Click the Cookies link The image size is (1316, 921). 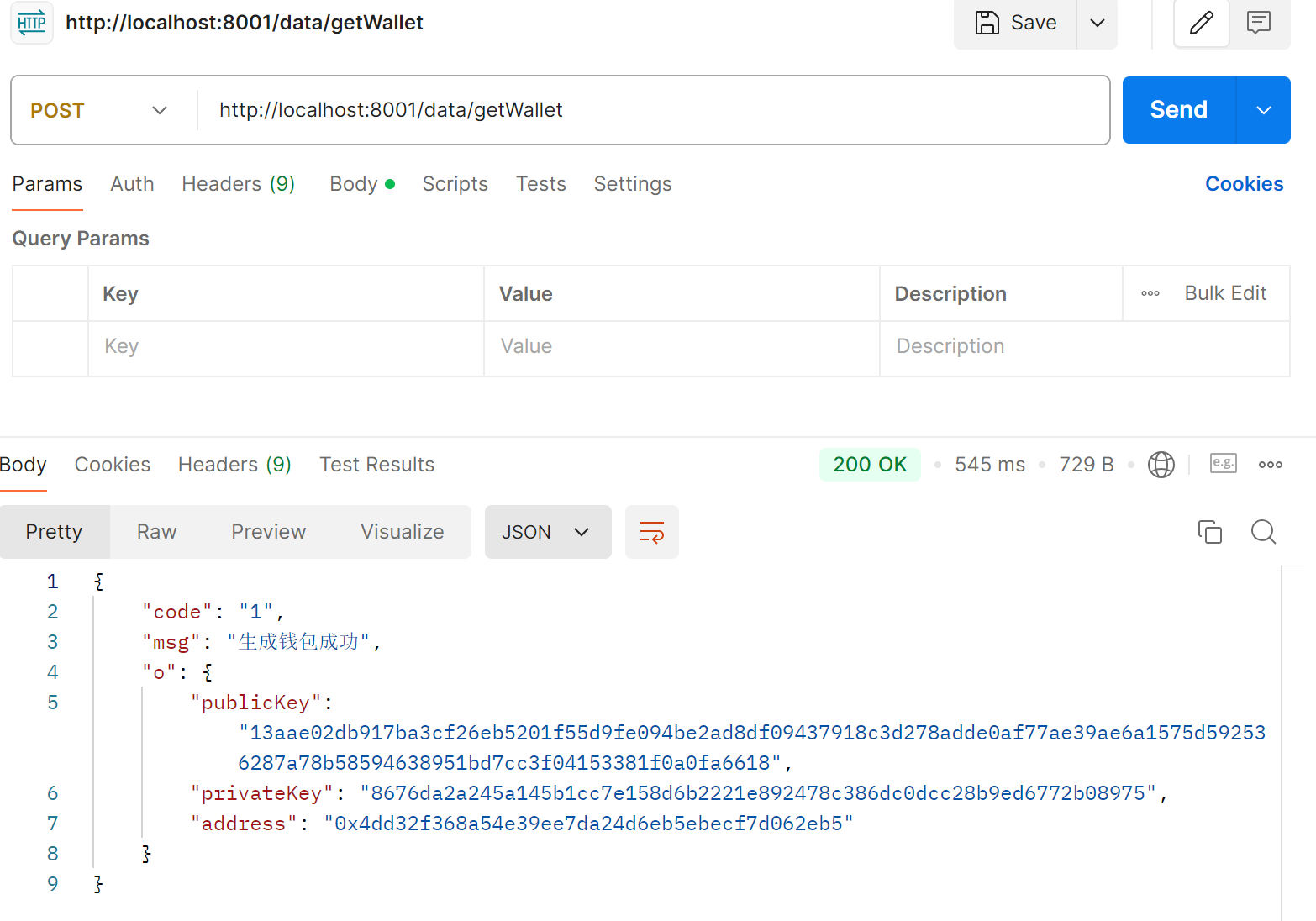click(1244, 184)
